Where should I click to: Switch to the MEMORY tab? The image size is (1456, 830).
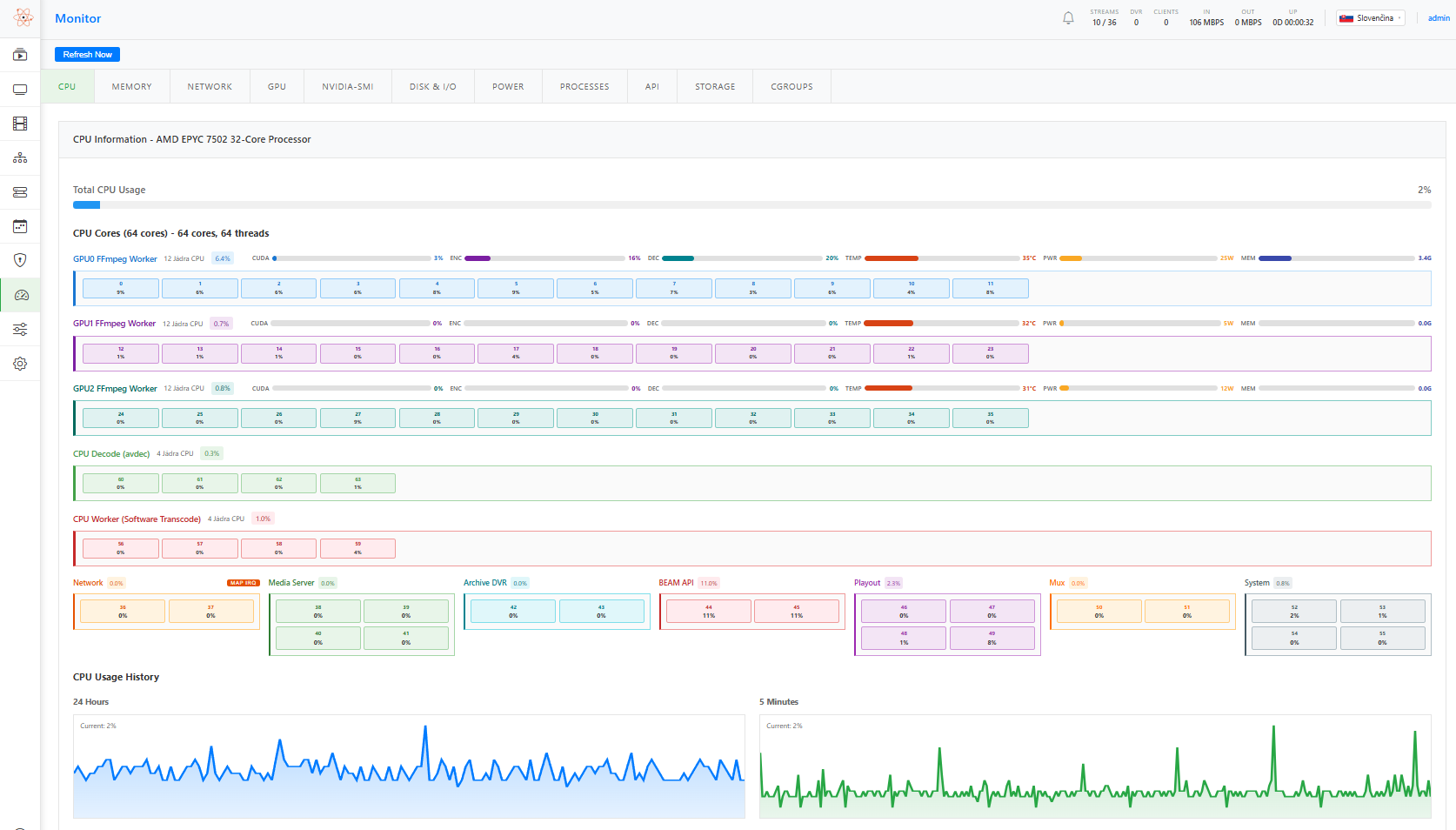pos(132,87)
